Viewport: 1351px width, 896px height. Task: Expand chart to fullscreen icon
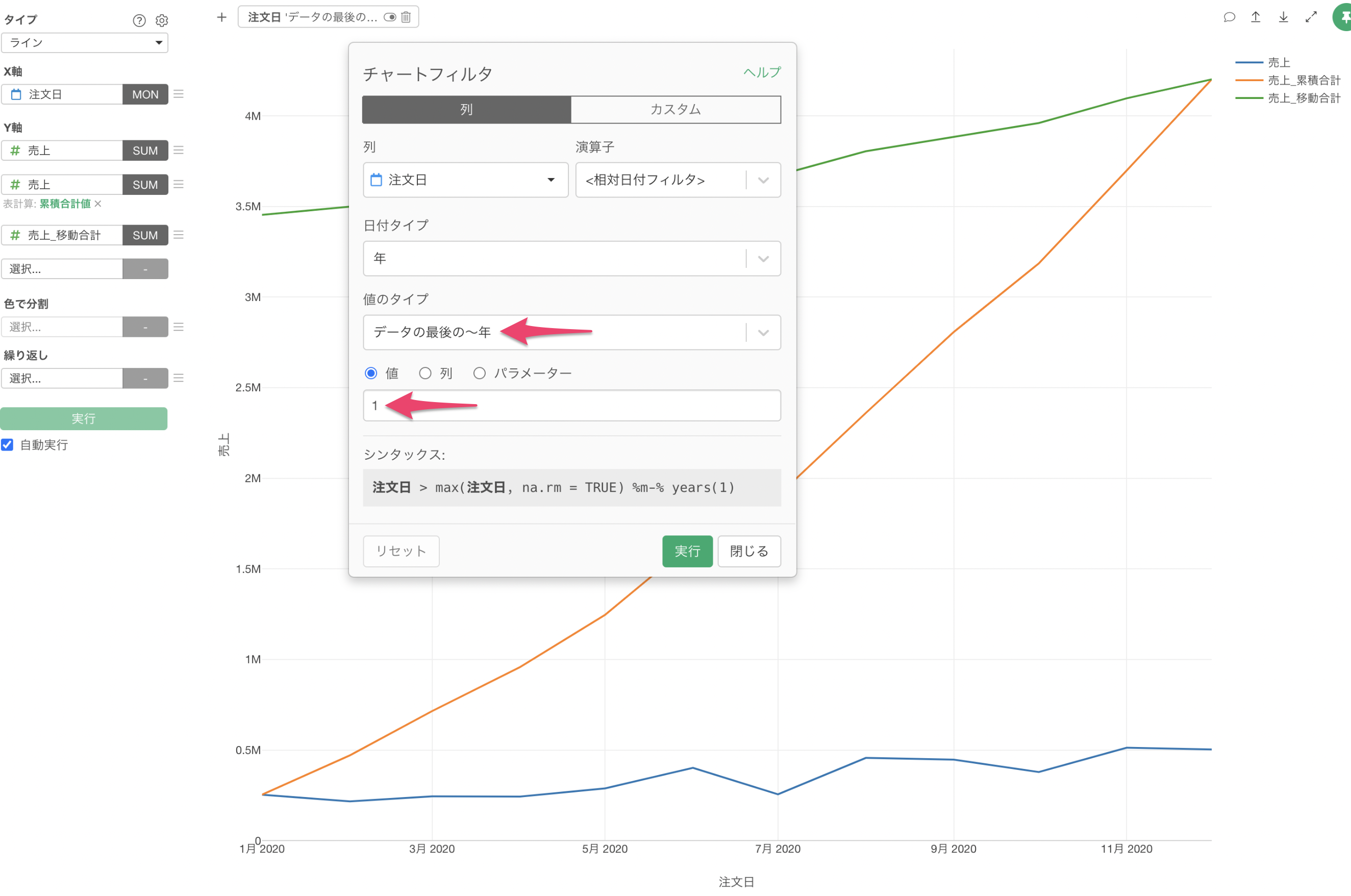point(1311,17)
